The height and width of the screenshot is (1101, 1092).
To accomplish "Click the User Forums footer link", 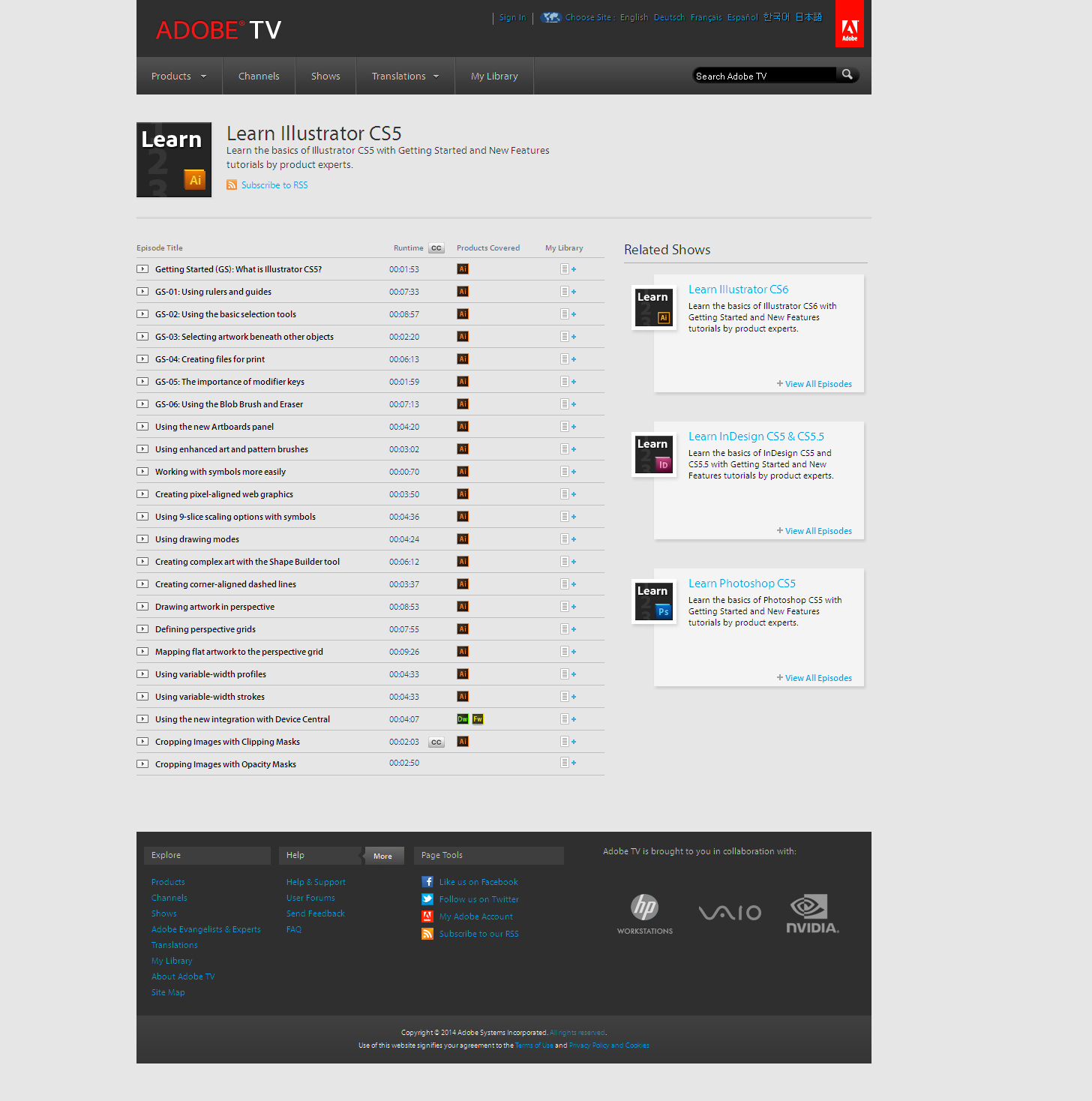I will [x=310, y=898].
